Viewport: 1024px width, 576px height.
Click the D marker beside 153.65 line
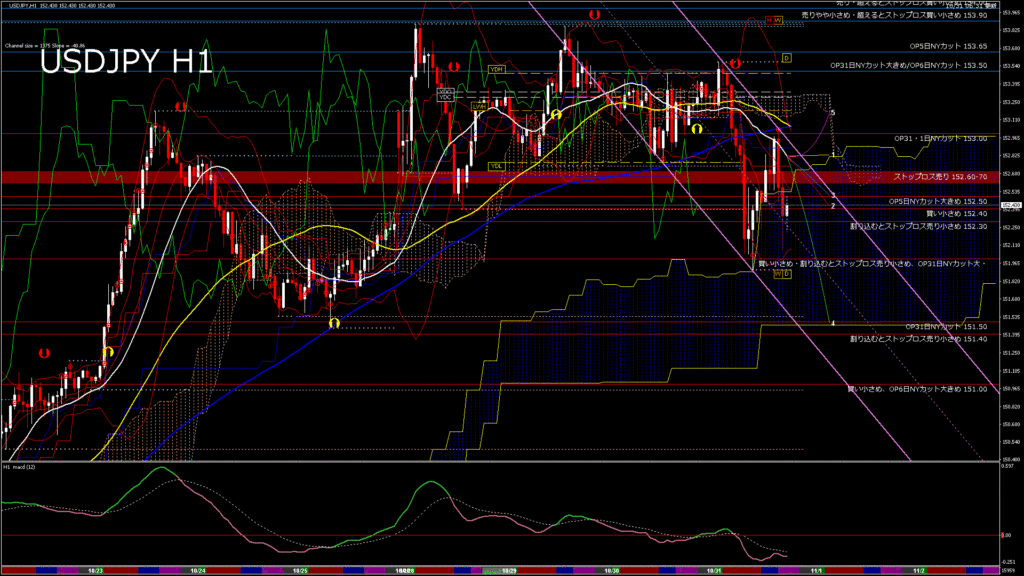[x=787, y=58]
